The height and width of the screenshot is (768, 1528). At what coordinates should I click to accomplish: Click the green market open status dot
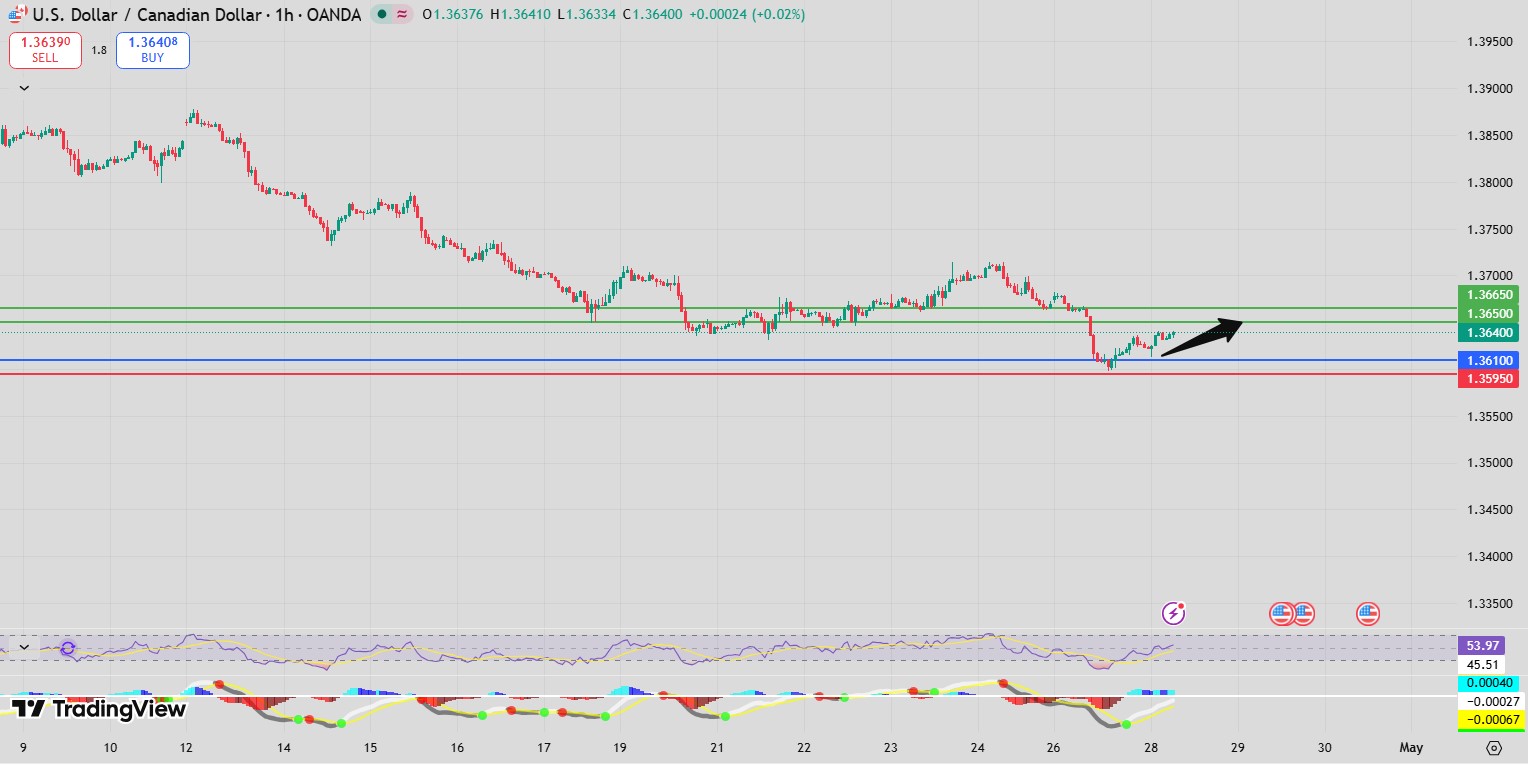coord(382,15)
